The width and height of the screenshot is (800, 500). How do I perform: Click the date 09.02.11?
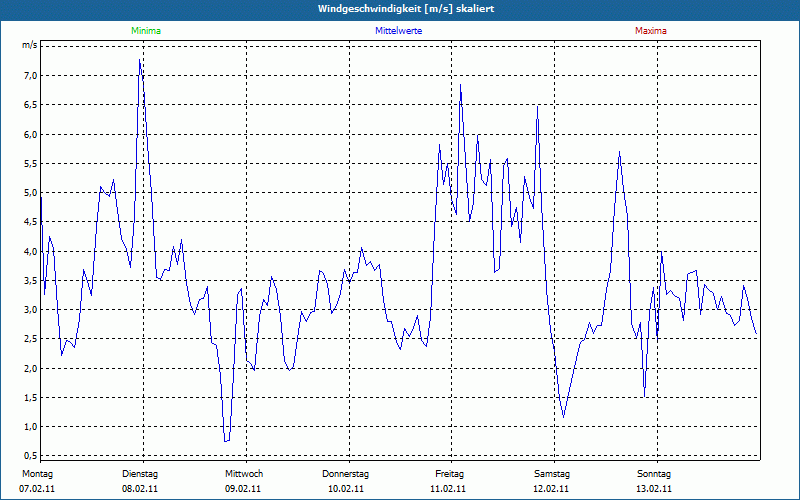click(243, 489)
